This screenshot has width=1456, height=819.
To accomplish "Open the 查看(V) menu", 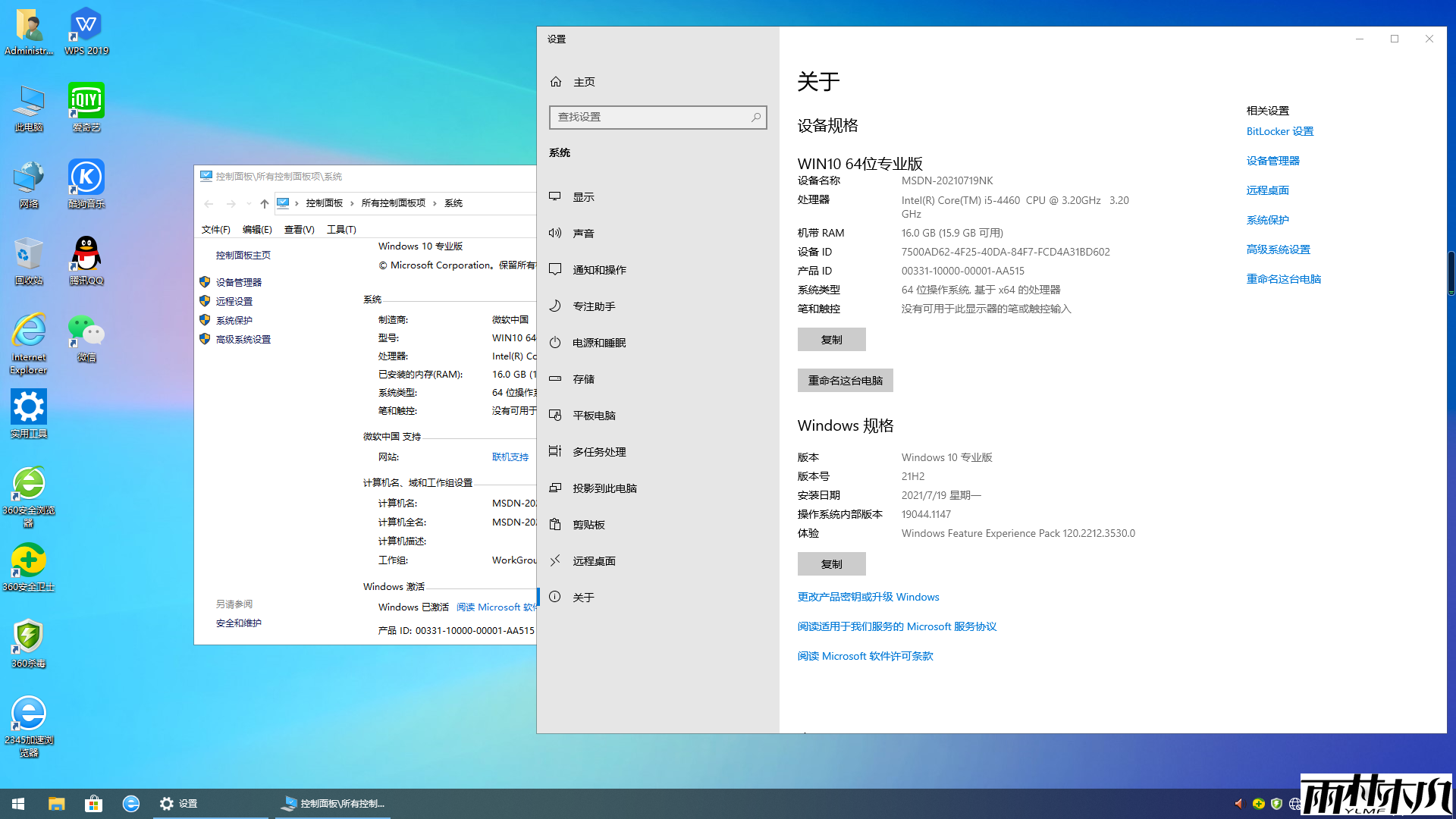I will tap(299, 229).
